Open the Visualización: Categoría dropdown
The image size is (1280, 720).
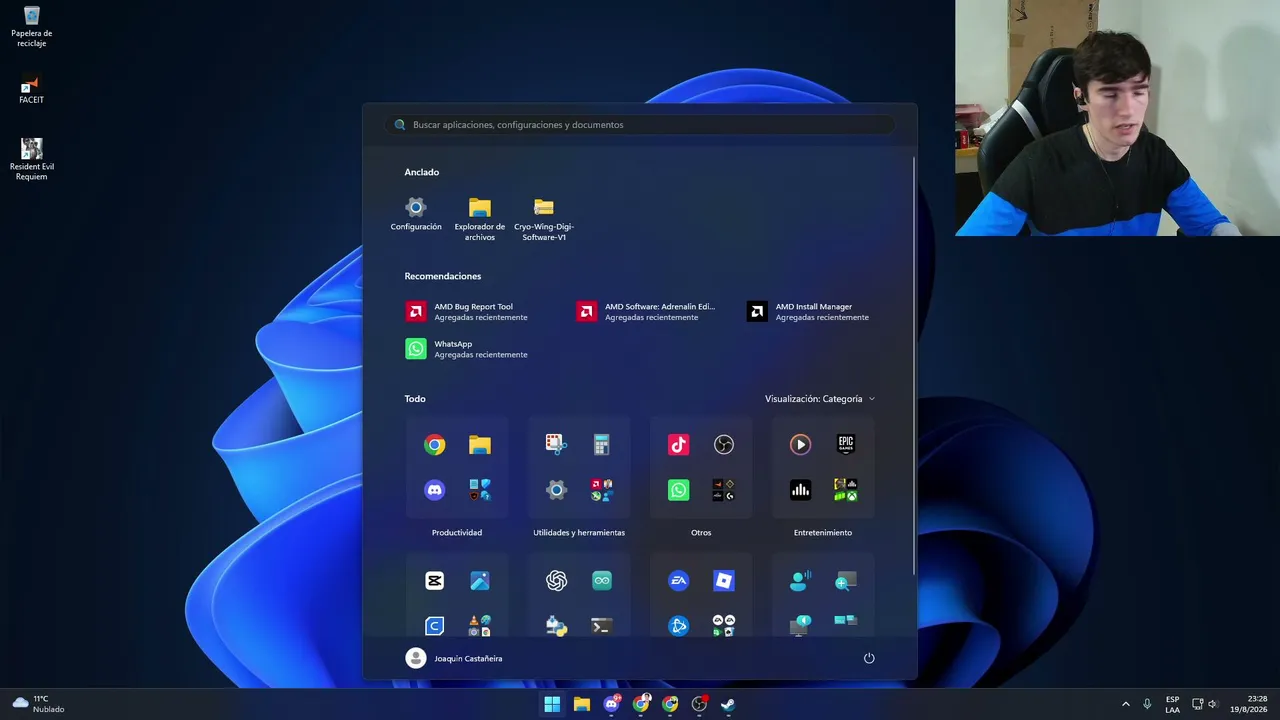[820, 399]
